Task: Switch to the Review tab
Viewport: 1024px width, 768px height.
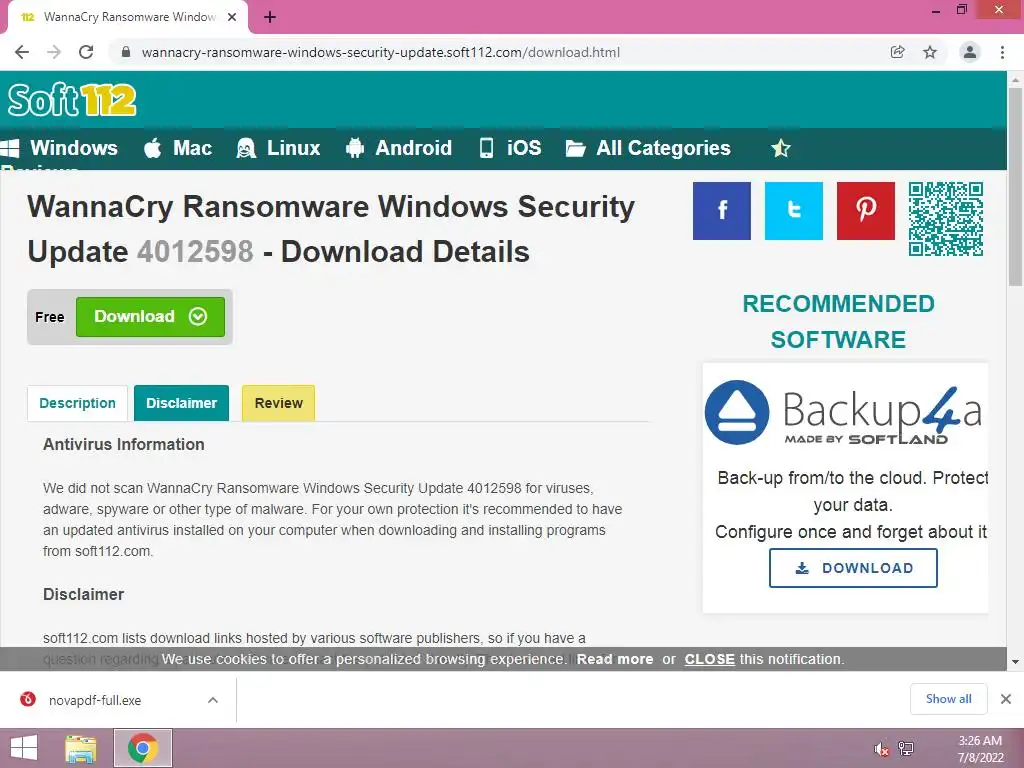Action: [278, 403]
